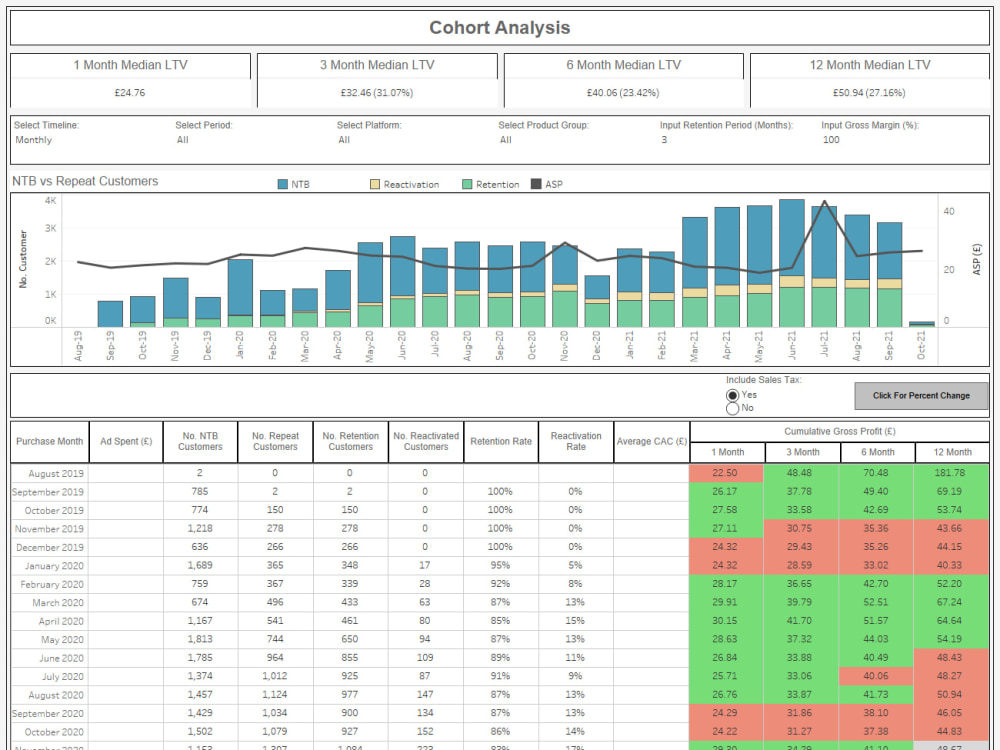Select the red August 2019 profit cell
This screenshot has height=750, width=1000.
coord(727,473)
